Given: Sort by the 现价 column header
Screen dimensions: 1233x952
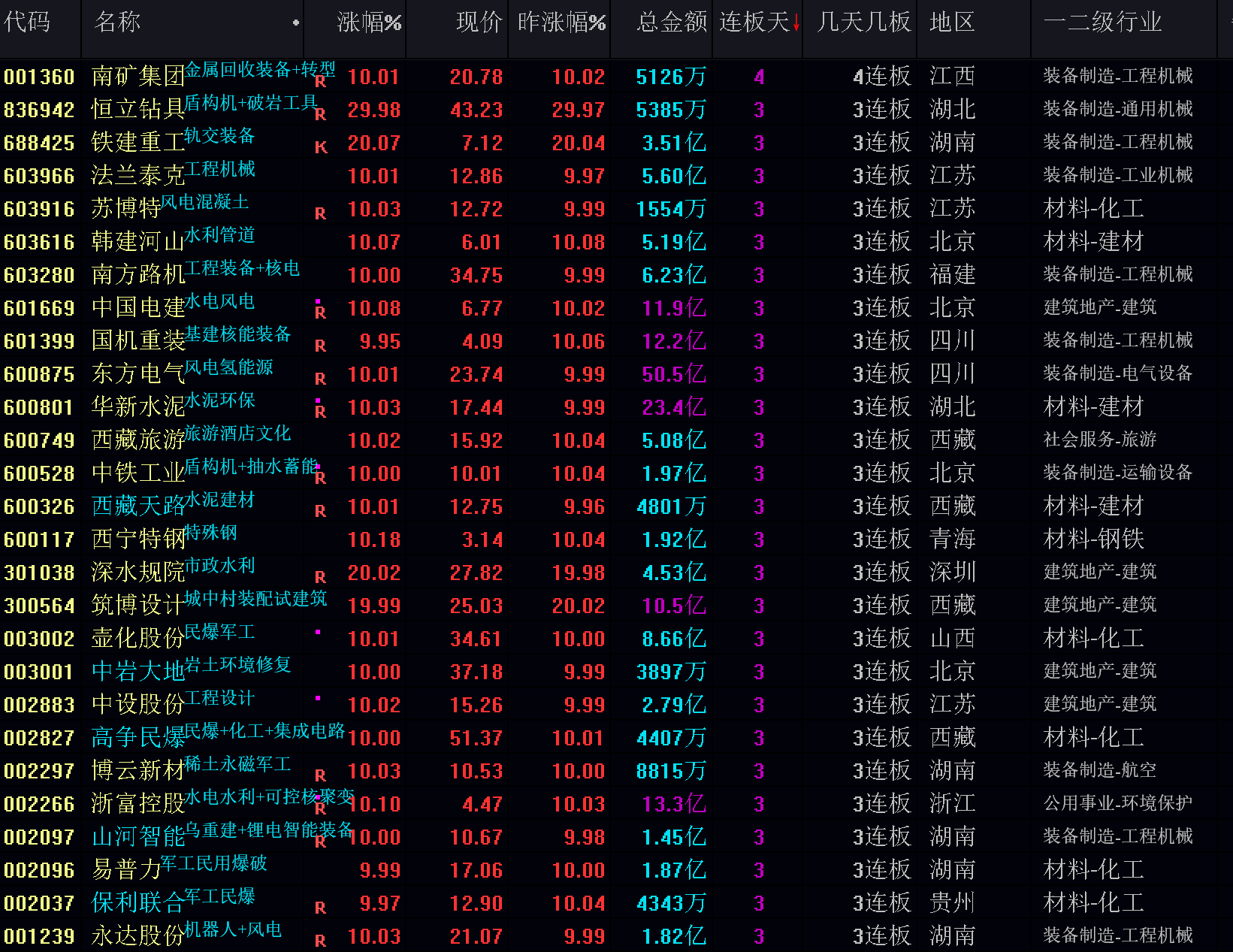Looking at the screenshot, I should [479, 22].
